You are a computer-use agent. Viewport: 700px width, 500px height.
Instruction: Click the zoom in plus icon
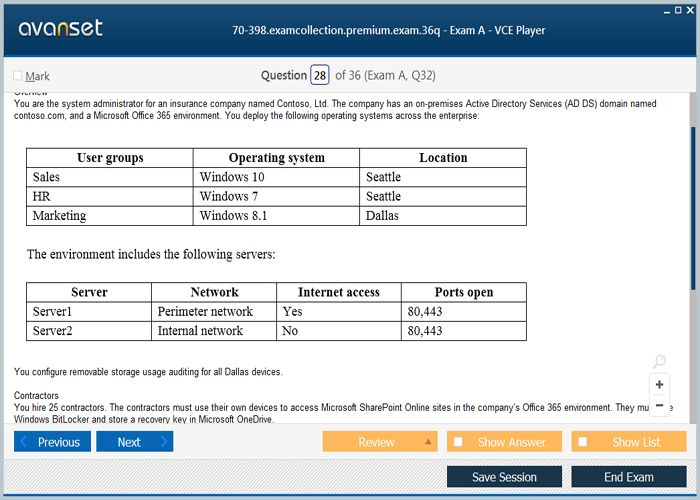659,384
